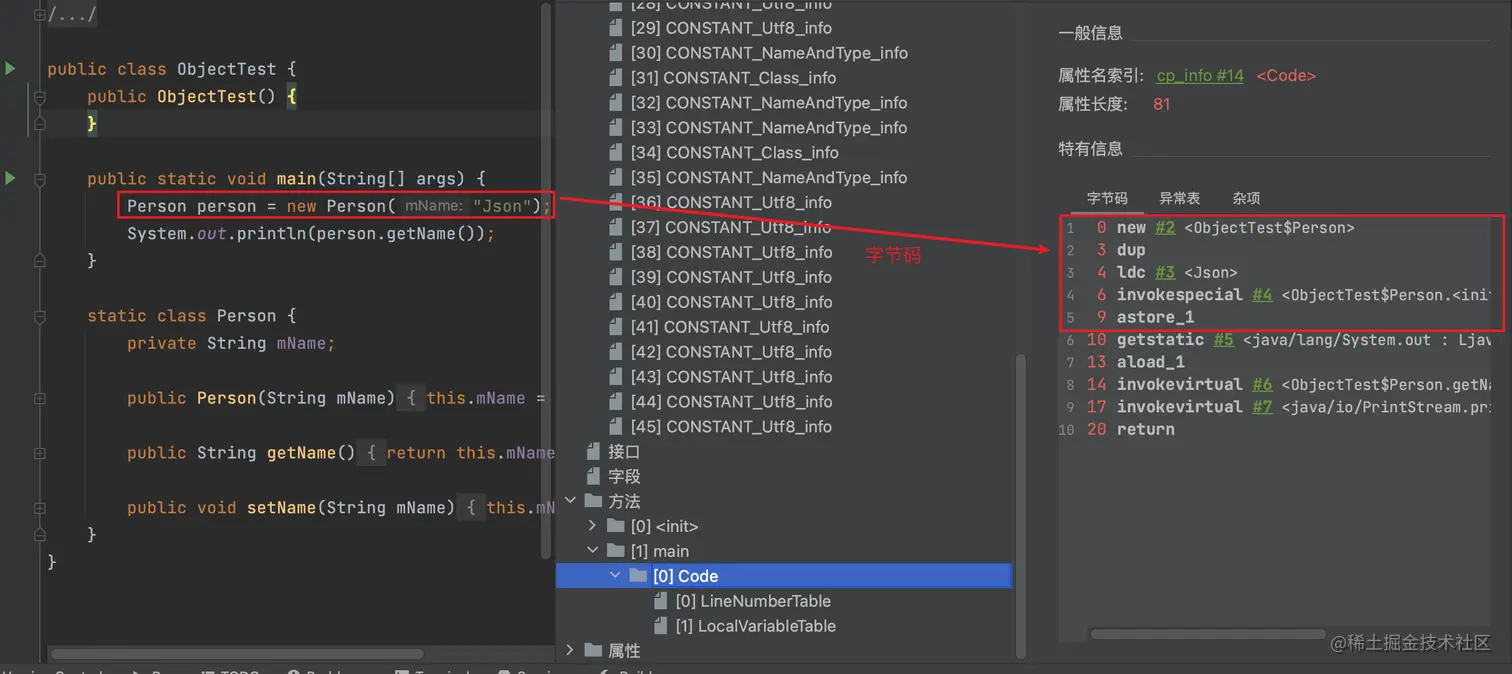
Task: Click the run icon next to ObjectTest class
Action: (x=8, y=68)
